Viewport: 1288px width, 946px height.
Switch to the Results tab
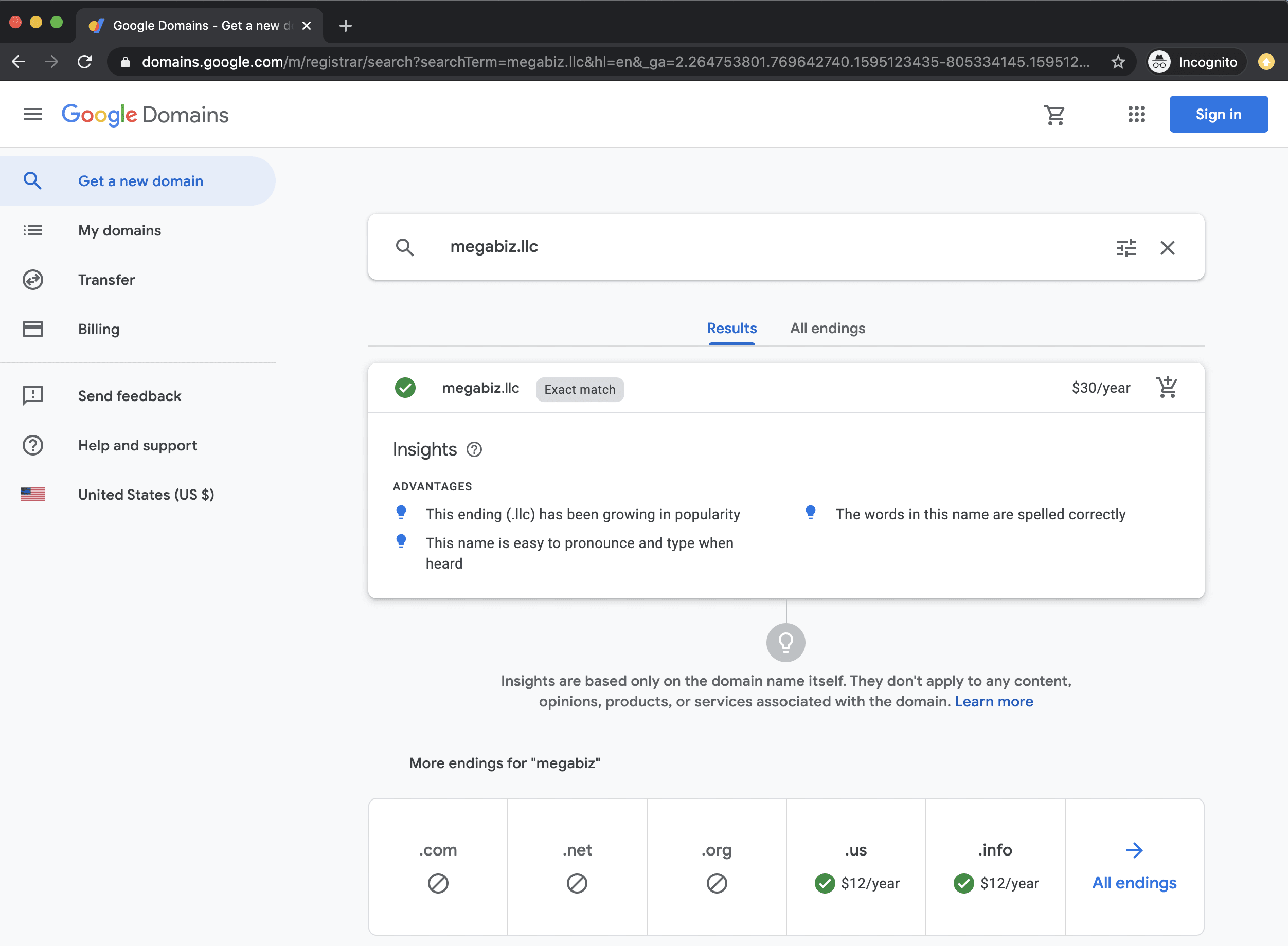pos(731,328)
